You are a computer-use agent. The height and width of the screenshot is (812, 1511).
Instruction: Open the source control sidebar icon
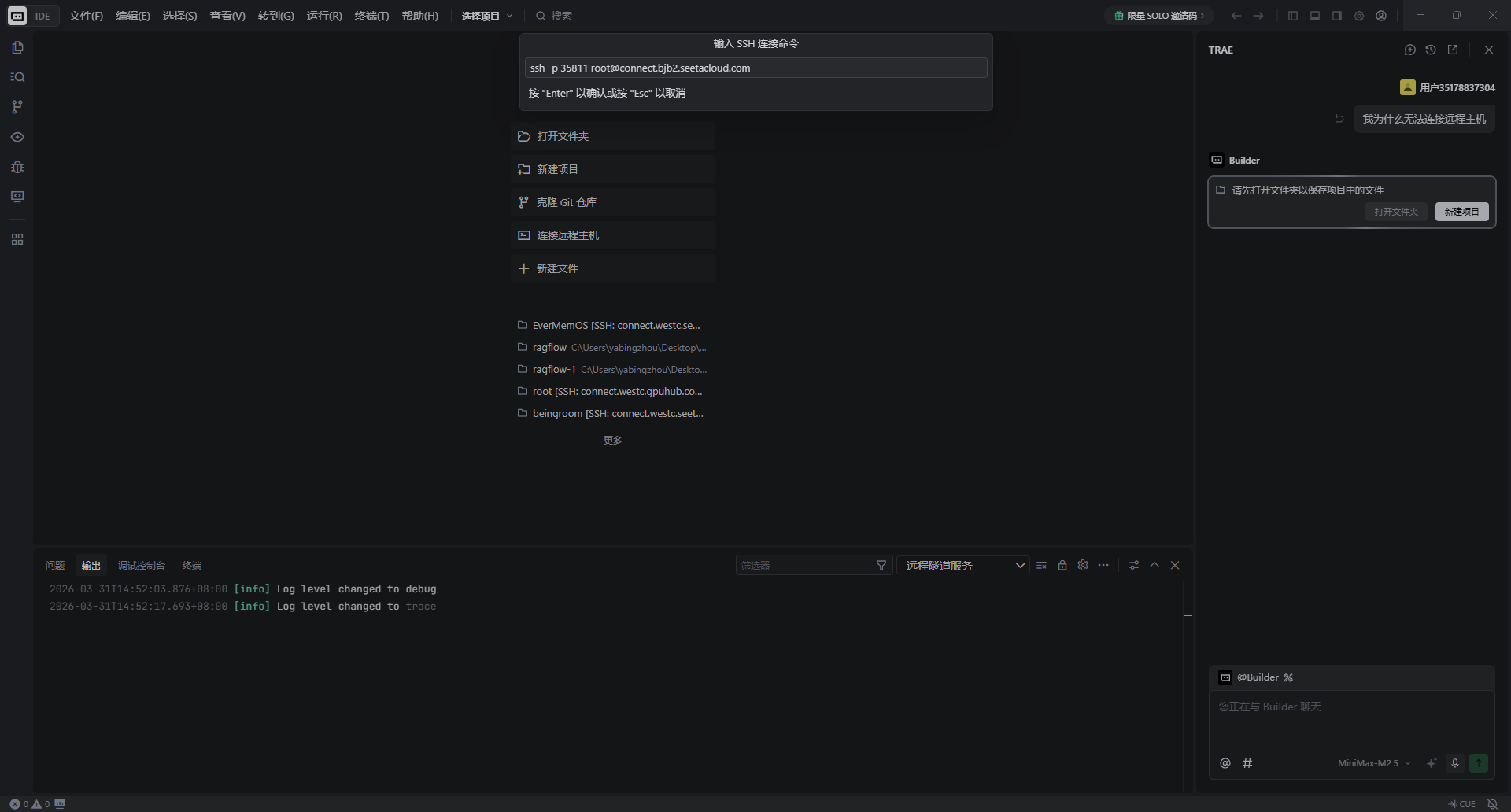(17, 107)
